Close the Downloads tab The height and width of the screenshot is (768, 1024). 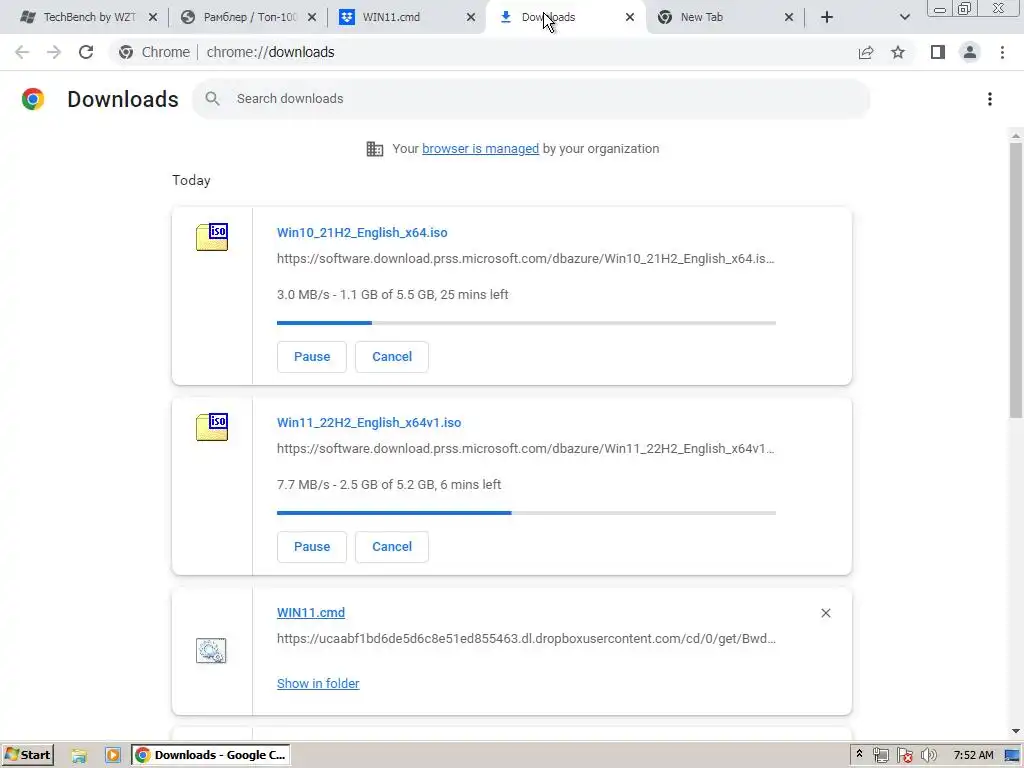[x=630, y=17]
